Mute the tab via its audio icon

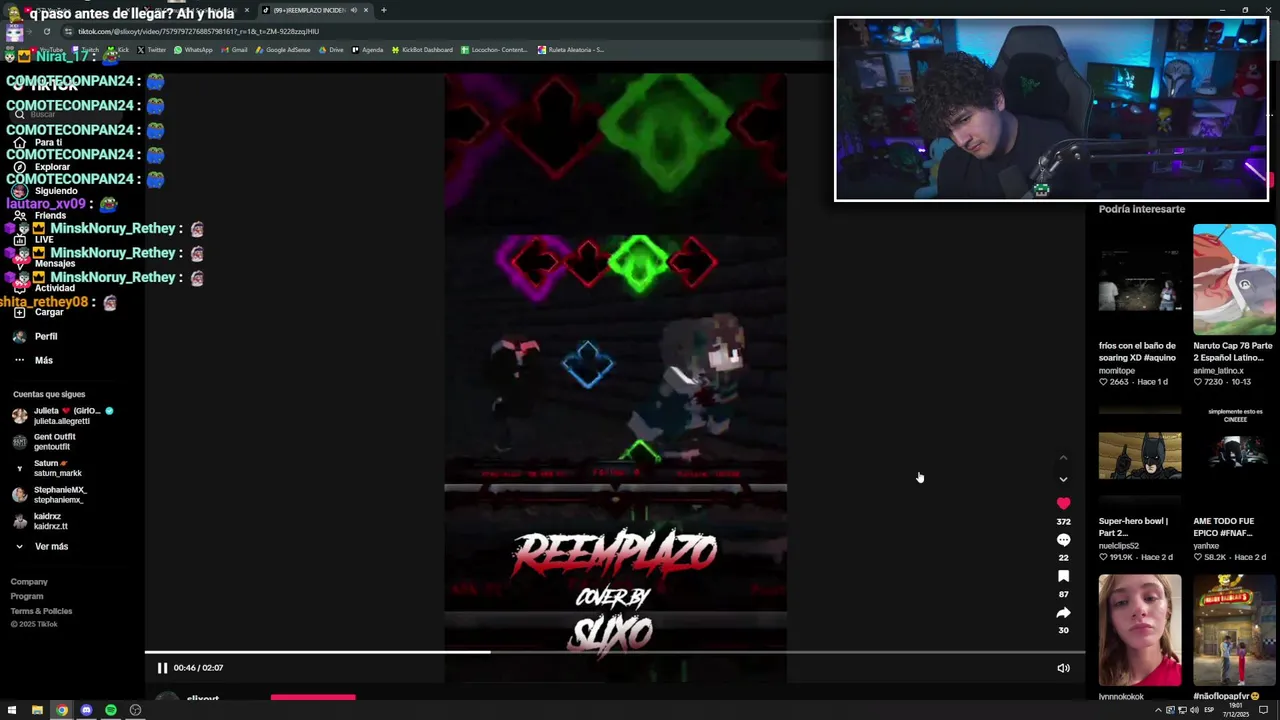click(x=353, y=10)
